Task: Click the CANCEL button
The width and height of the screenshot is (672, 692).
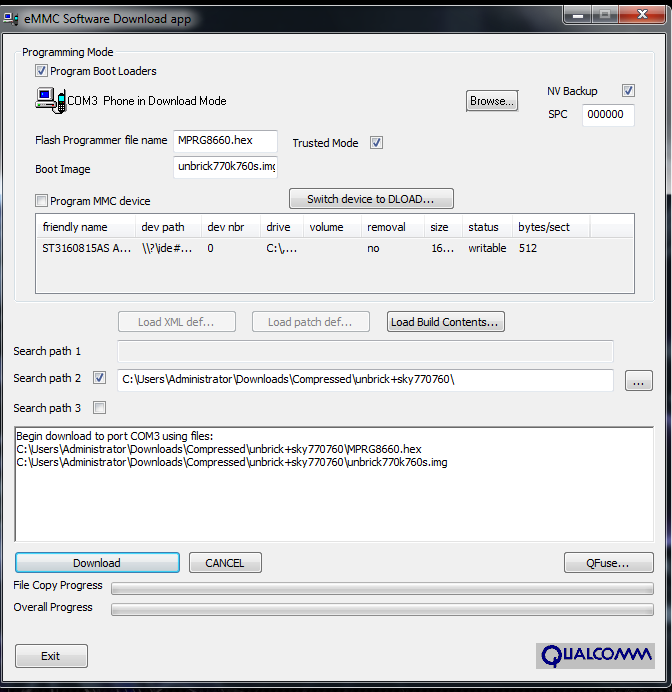Action: tap(225, 563)
